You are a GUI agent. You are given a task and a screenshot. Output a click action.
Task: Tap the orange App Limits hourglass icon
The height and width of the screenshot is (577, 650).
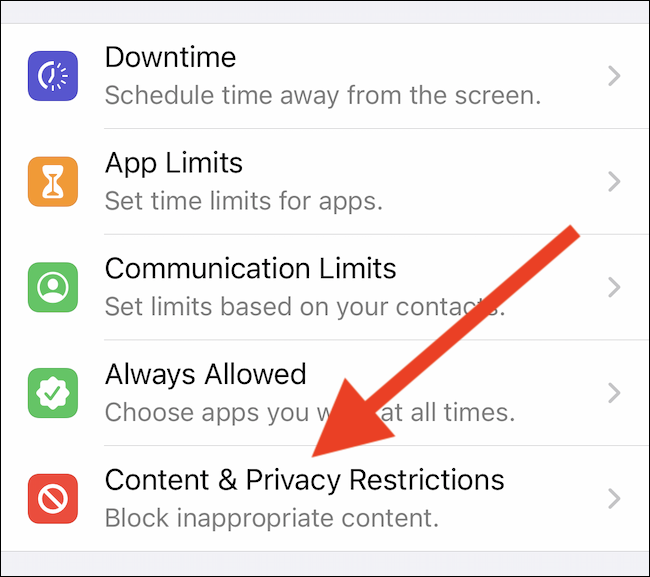coord(53,182)
